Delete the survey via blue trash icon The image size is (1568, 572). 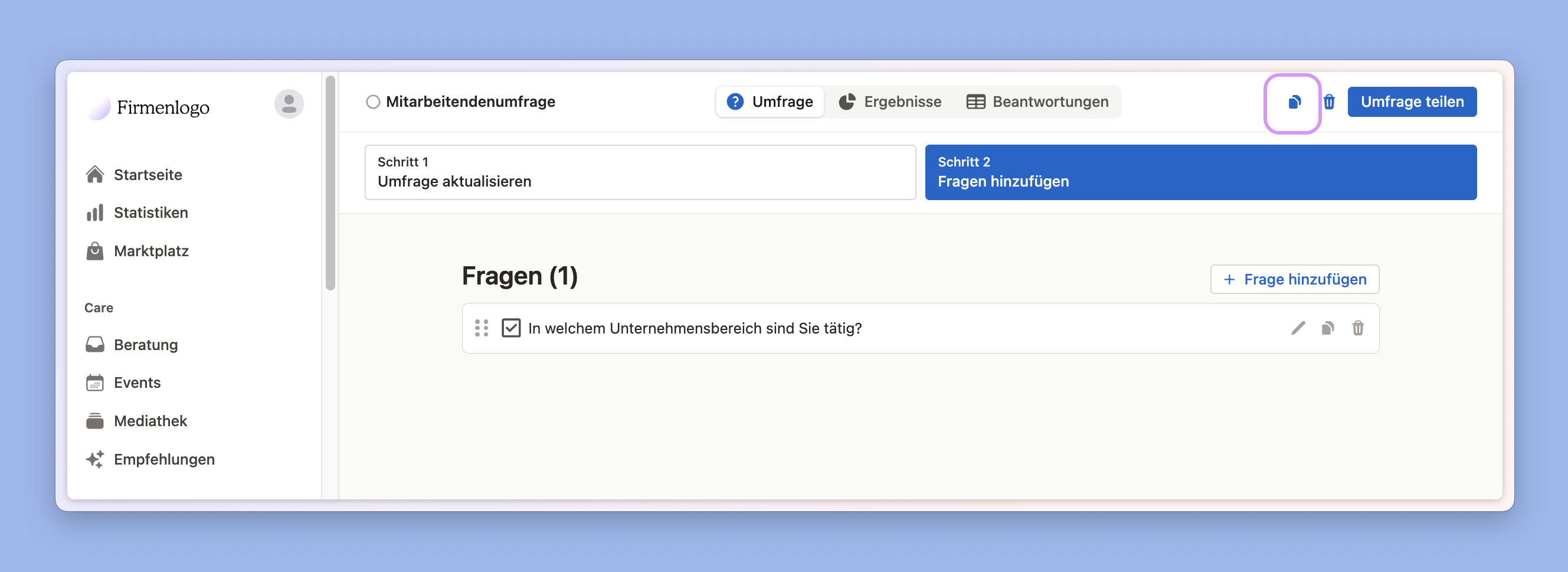click(x=1329, y=102)
